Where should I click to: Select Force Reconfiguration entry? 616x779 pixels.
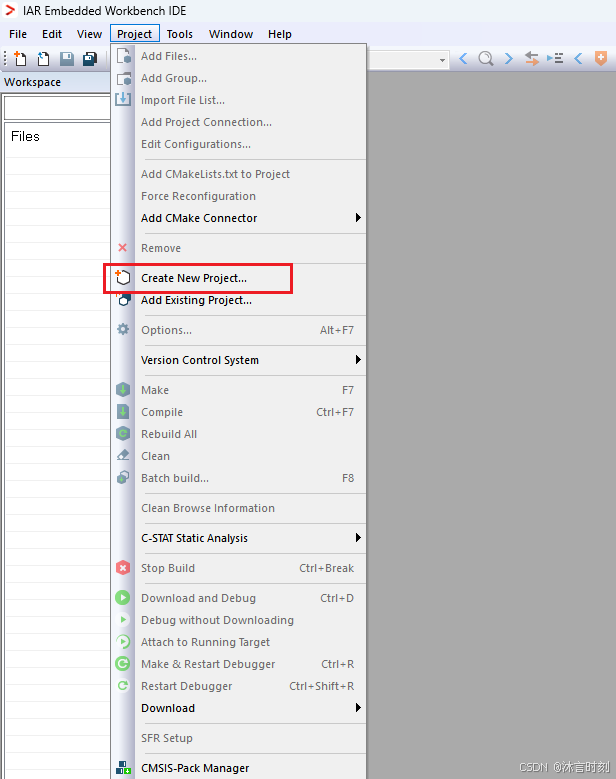pos(239,196)
